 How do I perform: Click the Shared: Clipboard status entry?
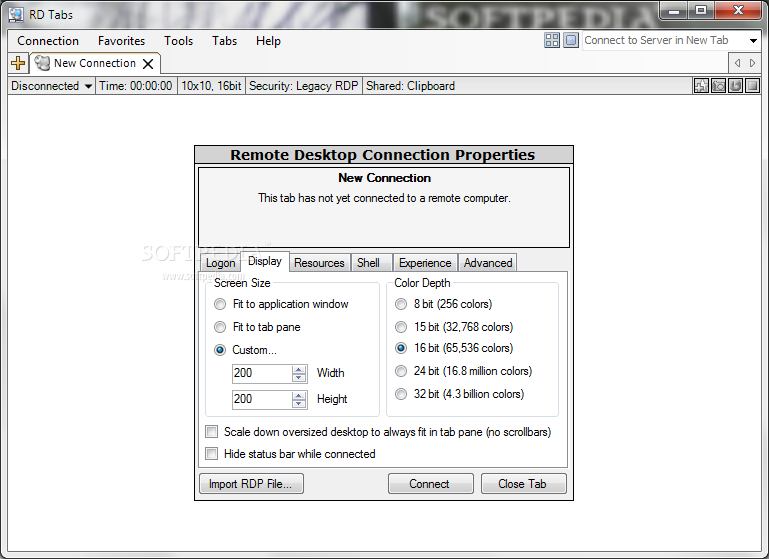[x=410, y=86]
